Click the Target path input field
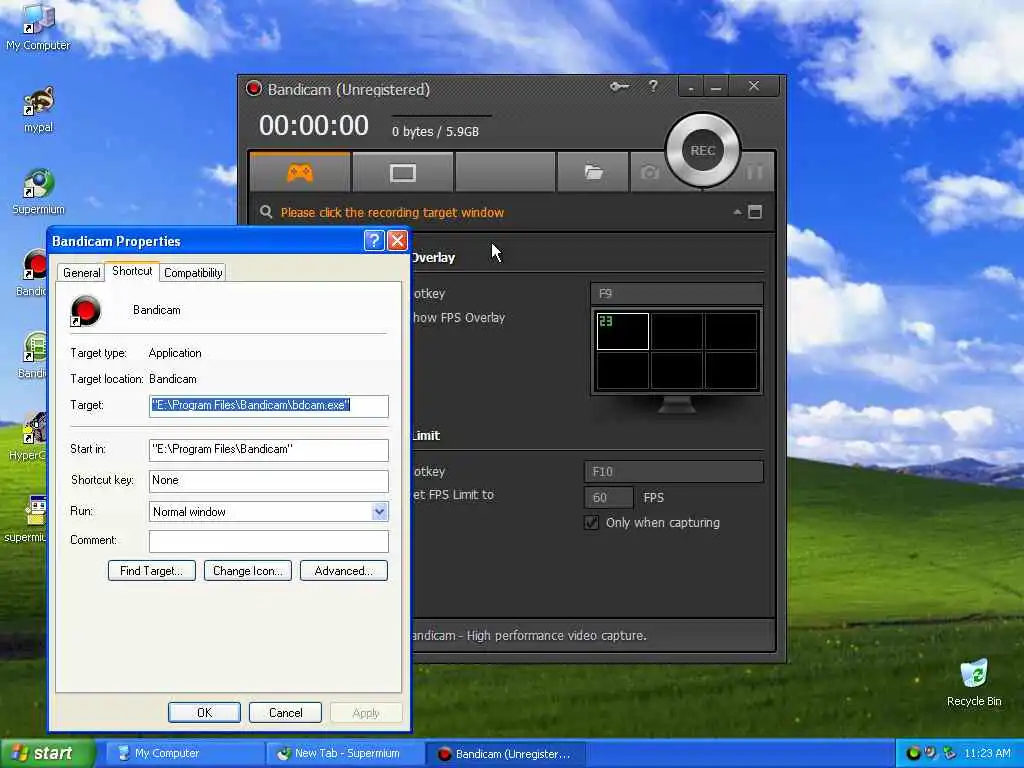 (x=268, y=406)
